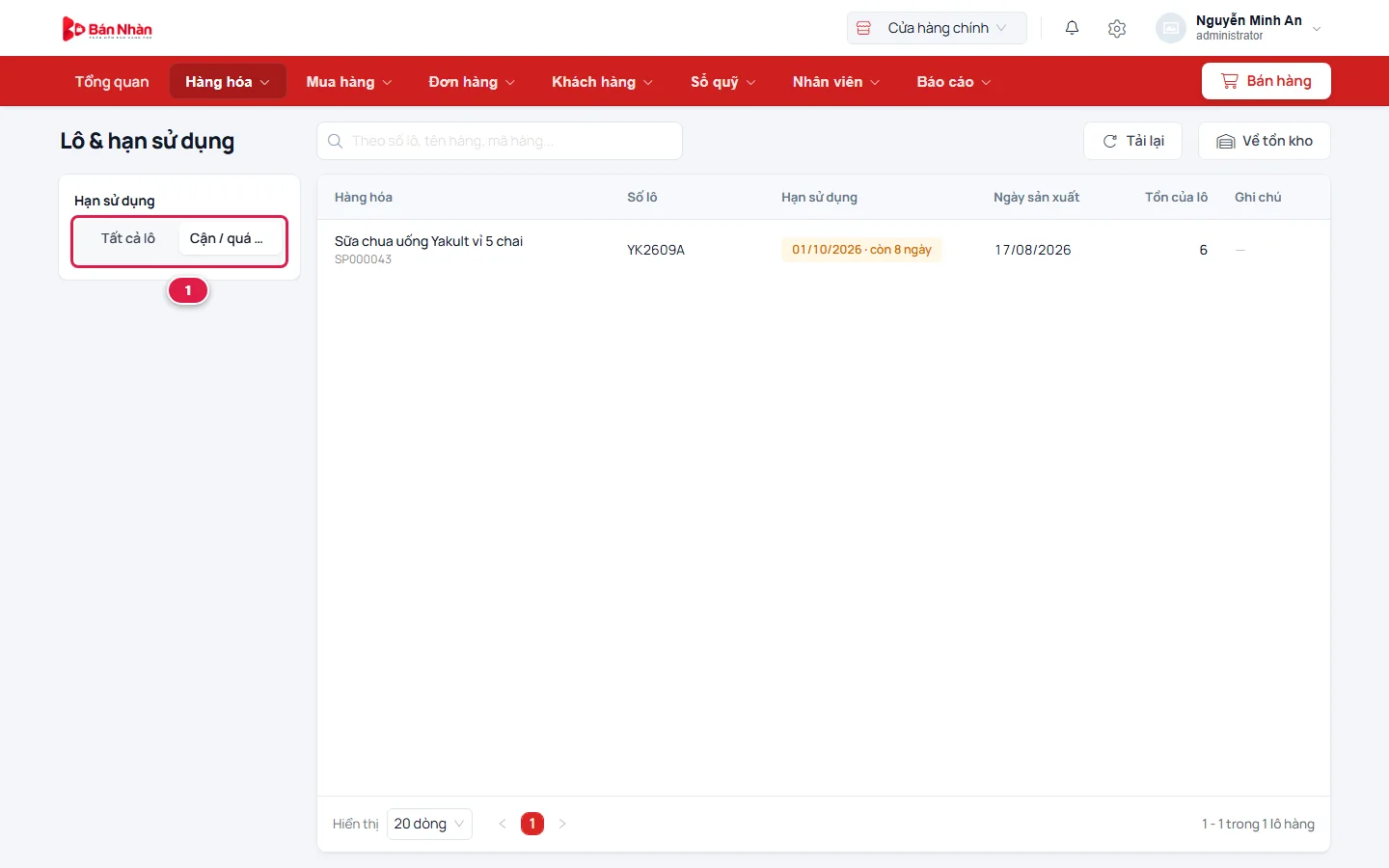This screenshot has height=868, width=1389.
Task: Click the Về tồn kho button text
Action: [x=1277, y=141]
